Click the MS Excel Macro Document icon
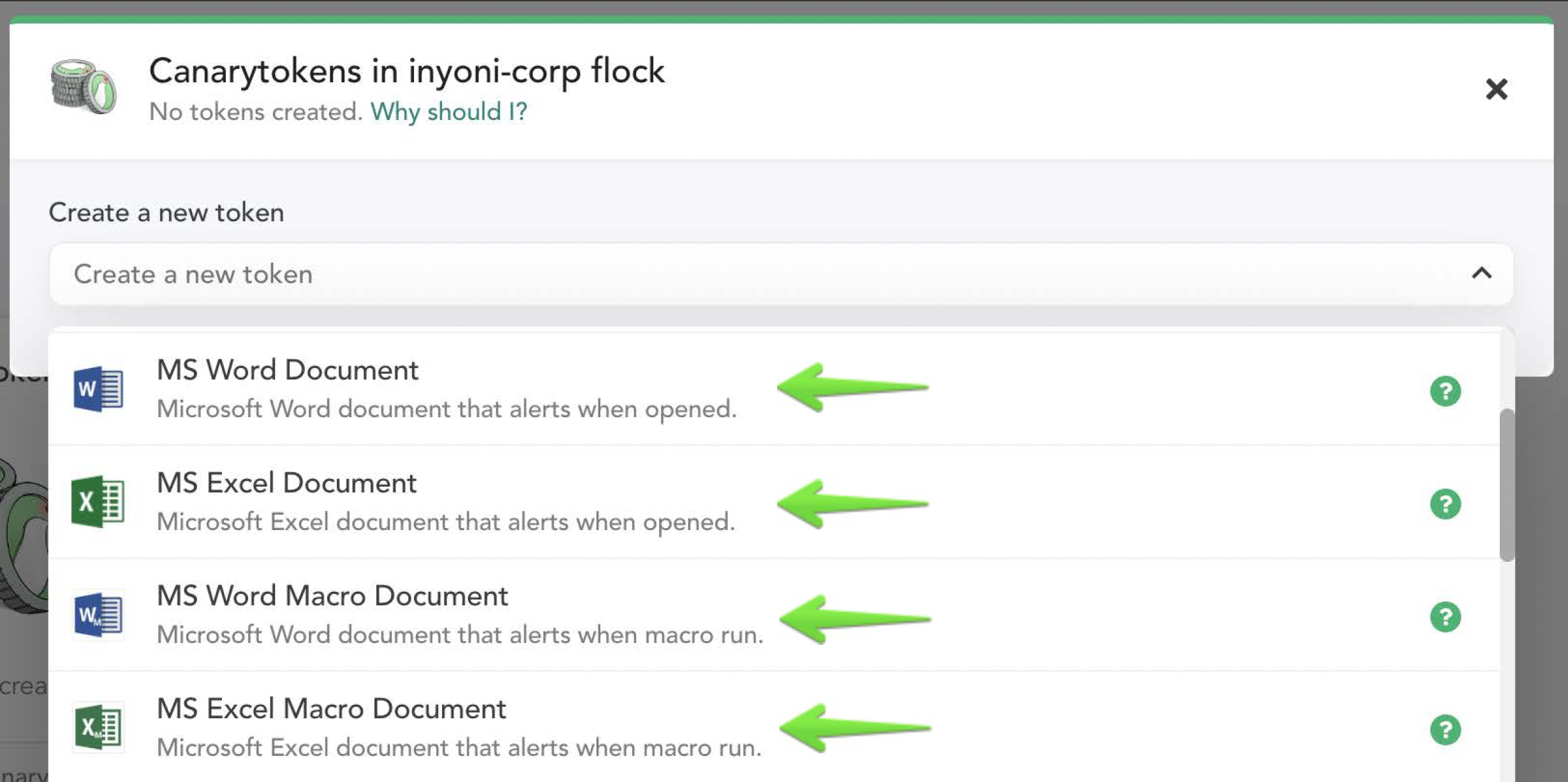The width and height of the screenshot is (1568, 782). 98,727
